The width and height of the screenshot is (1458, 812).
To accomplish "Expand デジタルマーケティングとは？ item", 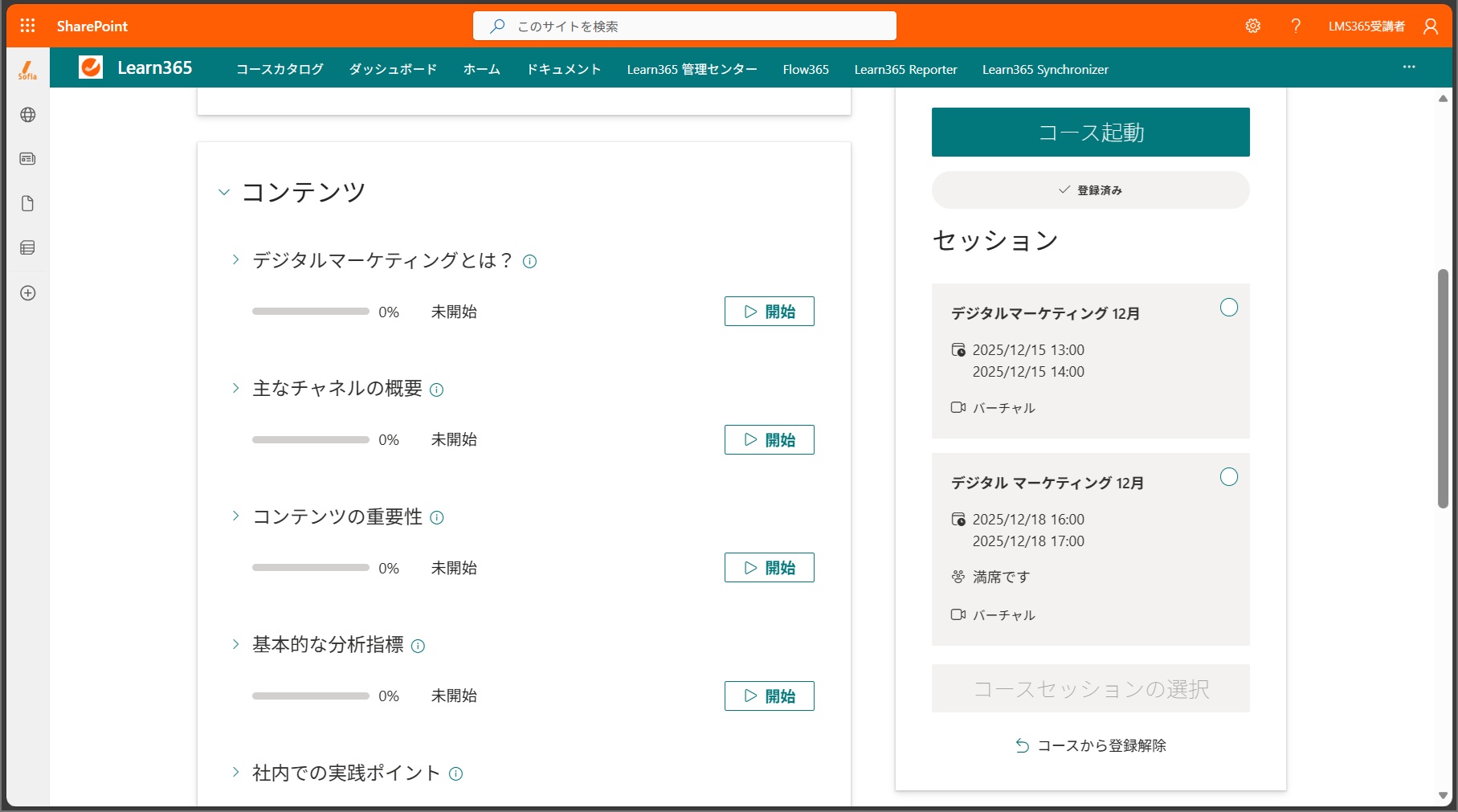I will [x=235, y=259].
